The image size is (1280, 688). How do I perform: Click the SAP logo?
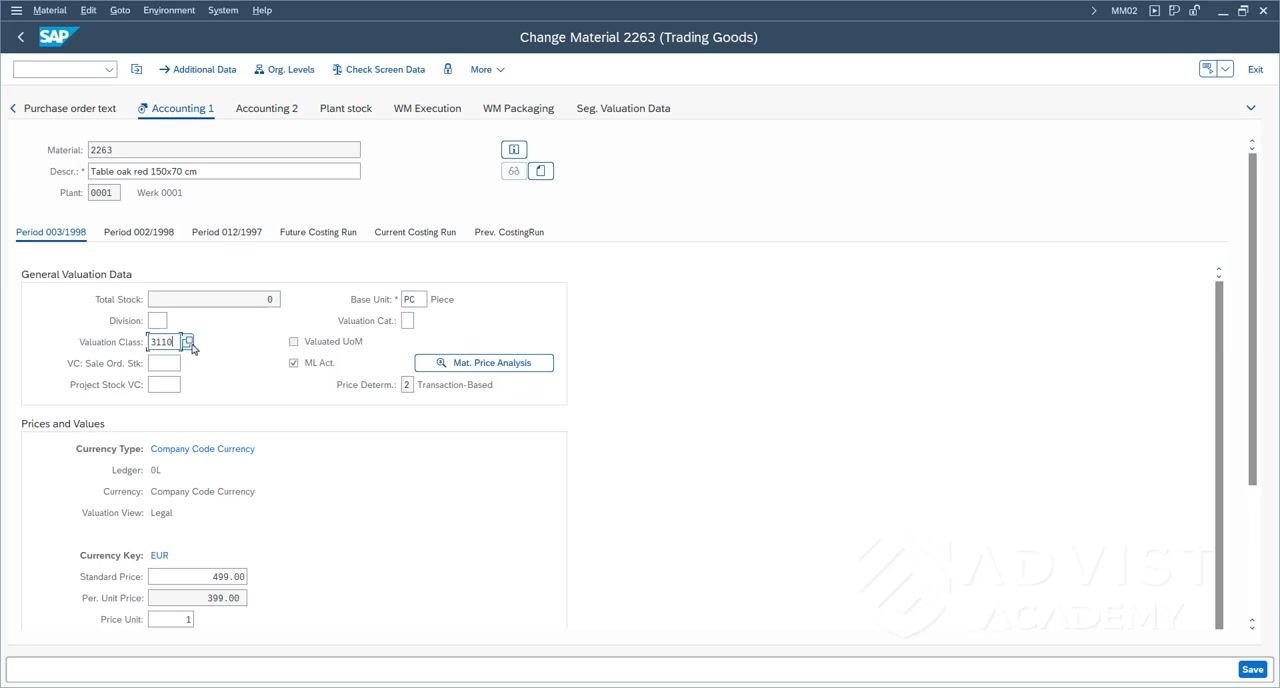click(x=59, y=37)
